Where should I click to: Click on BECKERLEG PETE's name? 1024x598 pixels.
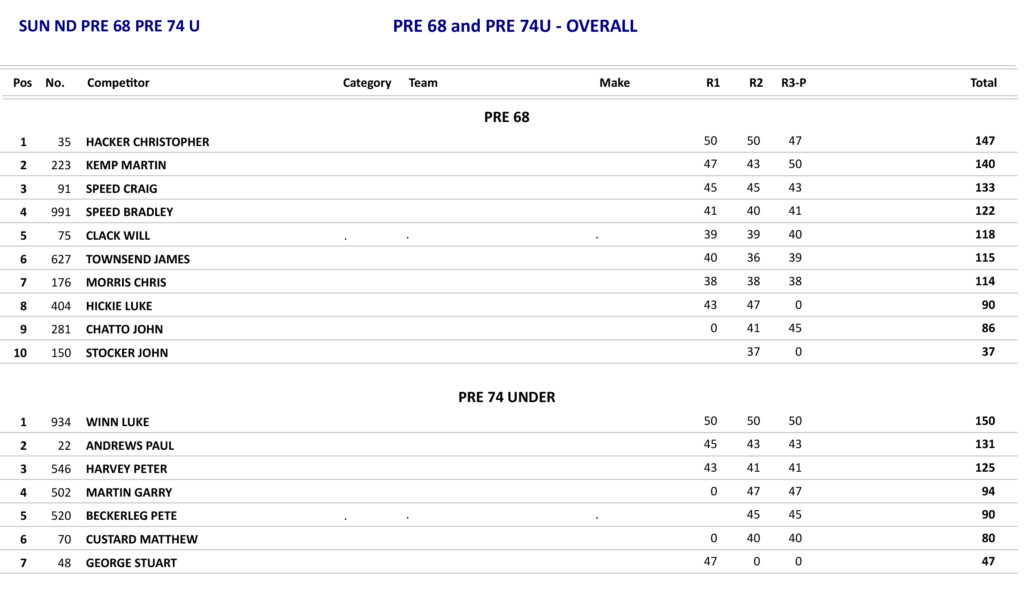click(x=131, y=516)
